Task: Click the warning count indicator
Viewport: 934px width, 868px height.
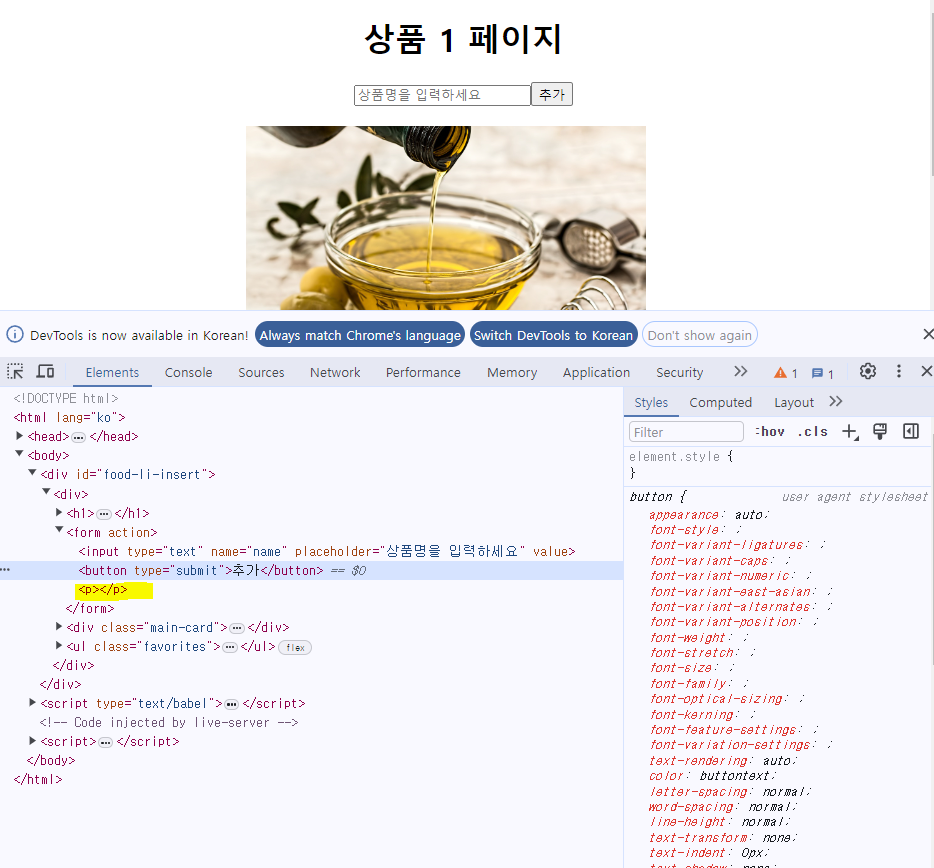Action: [x=786, y=373]
